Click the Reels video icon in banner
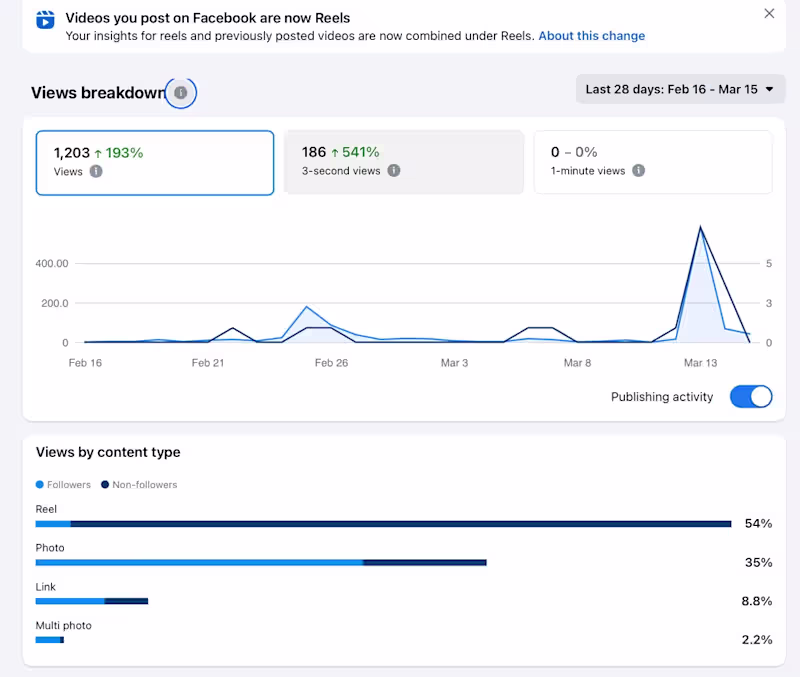 pyautogui.click(x=45, y=19)
